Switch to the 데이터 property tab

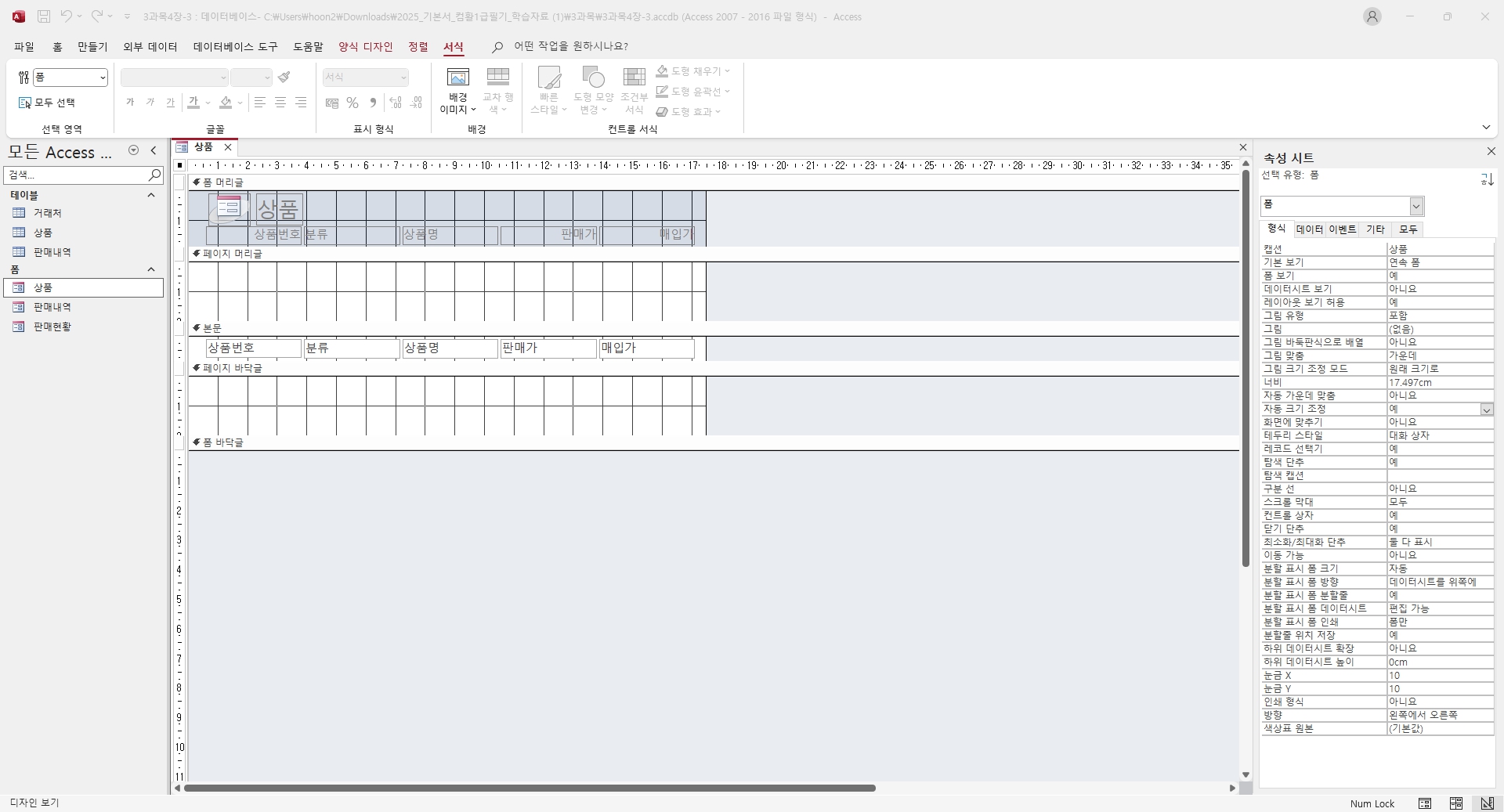tap(1309, 229)
